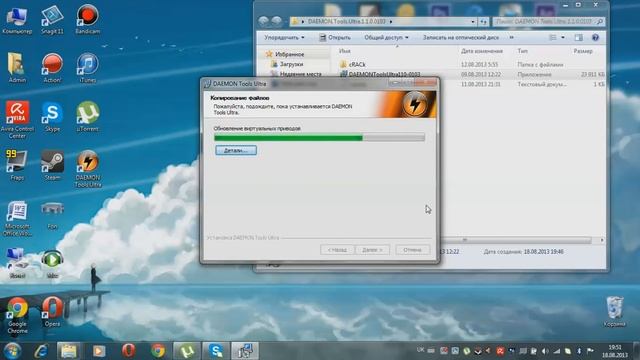
Task: Launch the Action! desktop shortcut
Action: [x=52, y=68]
